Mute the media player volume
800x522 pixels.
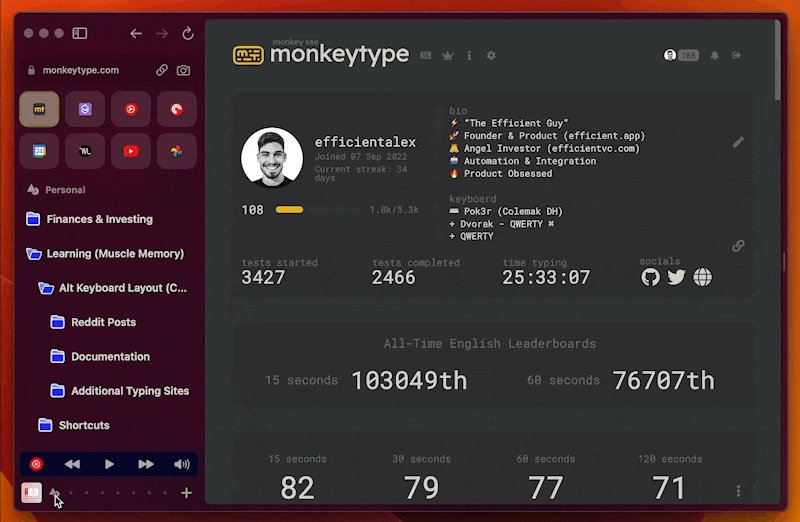[x=181, y=464]
